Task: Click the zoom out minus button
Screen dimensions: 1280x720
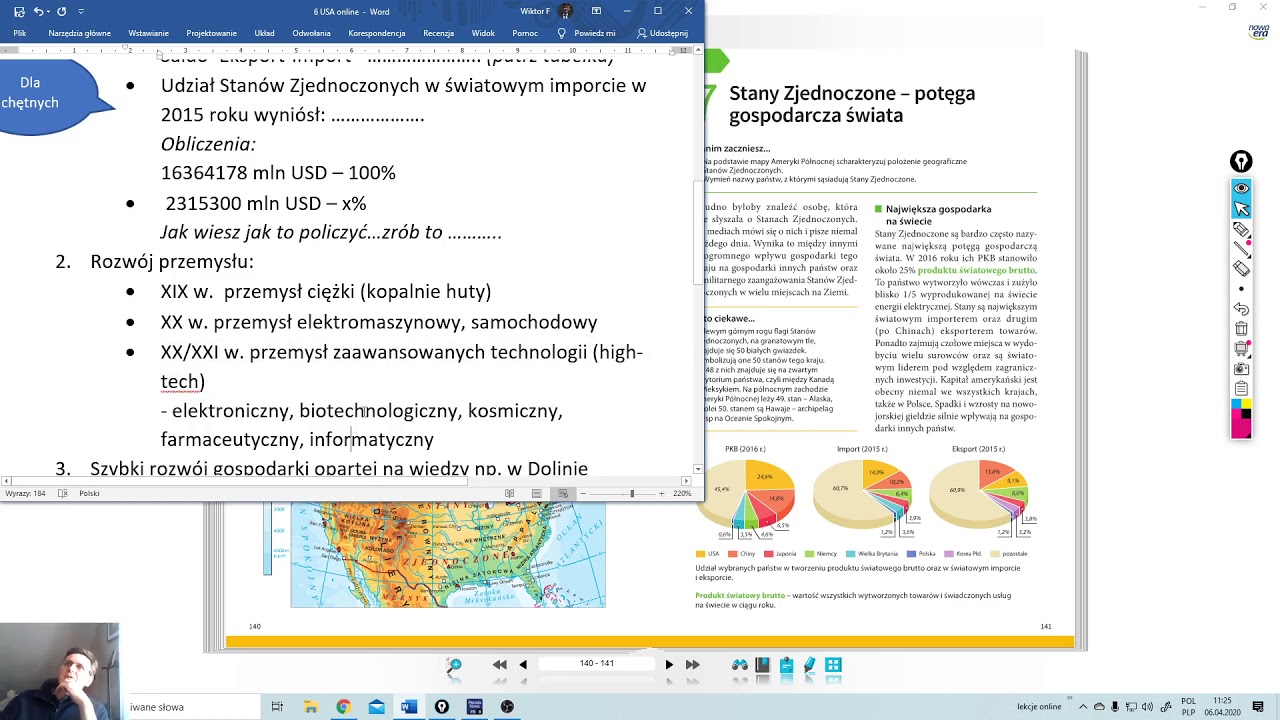Action: point(583,493)
